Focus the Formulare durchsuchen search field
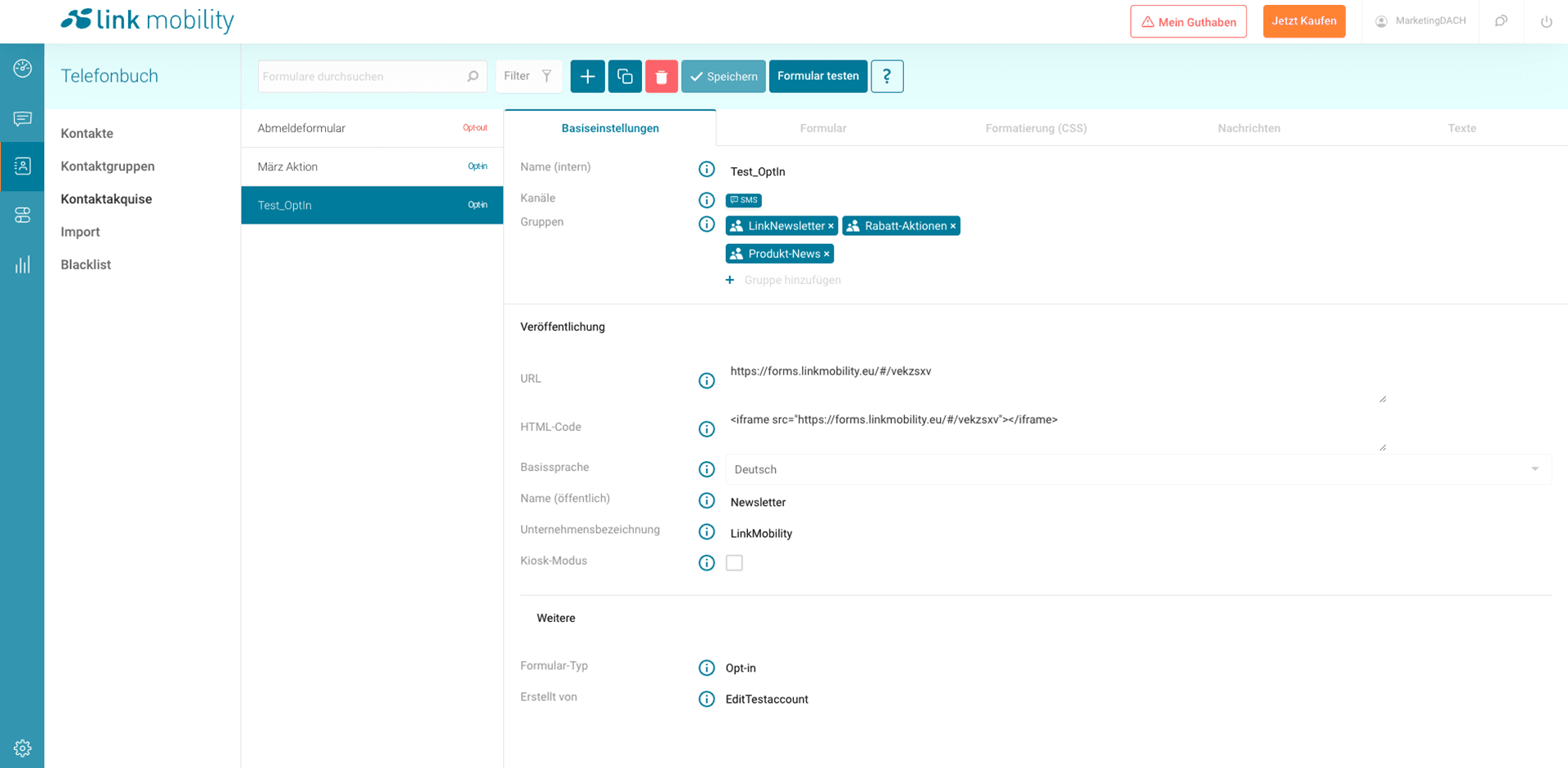 [363, 77]
